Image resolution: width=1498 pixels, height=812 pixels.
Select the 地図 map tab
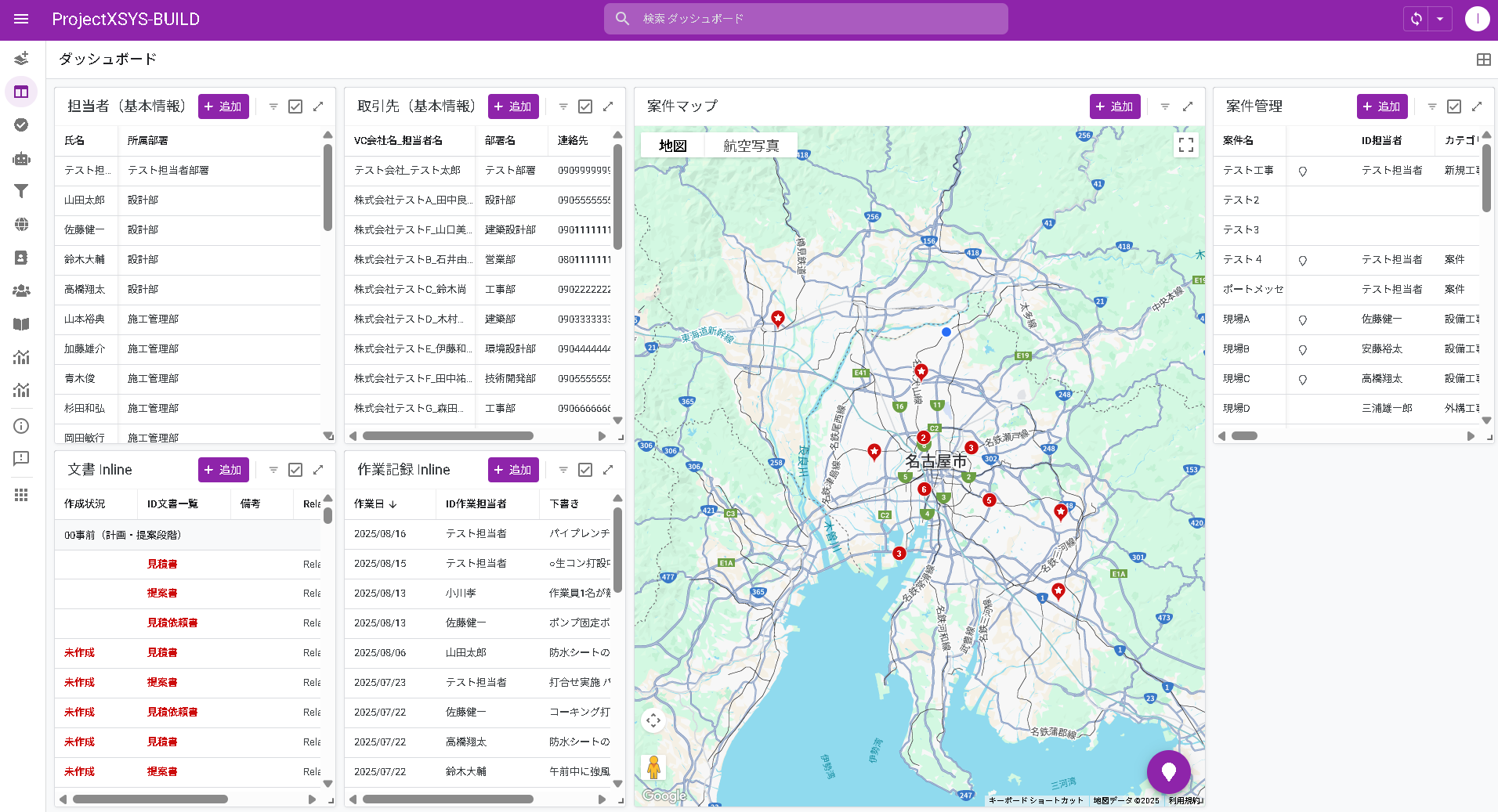672,146
